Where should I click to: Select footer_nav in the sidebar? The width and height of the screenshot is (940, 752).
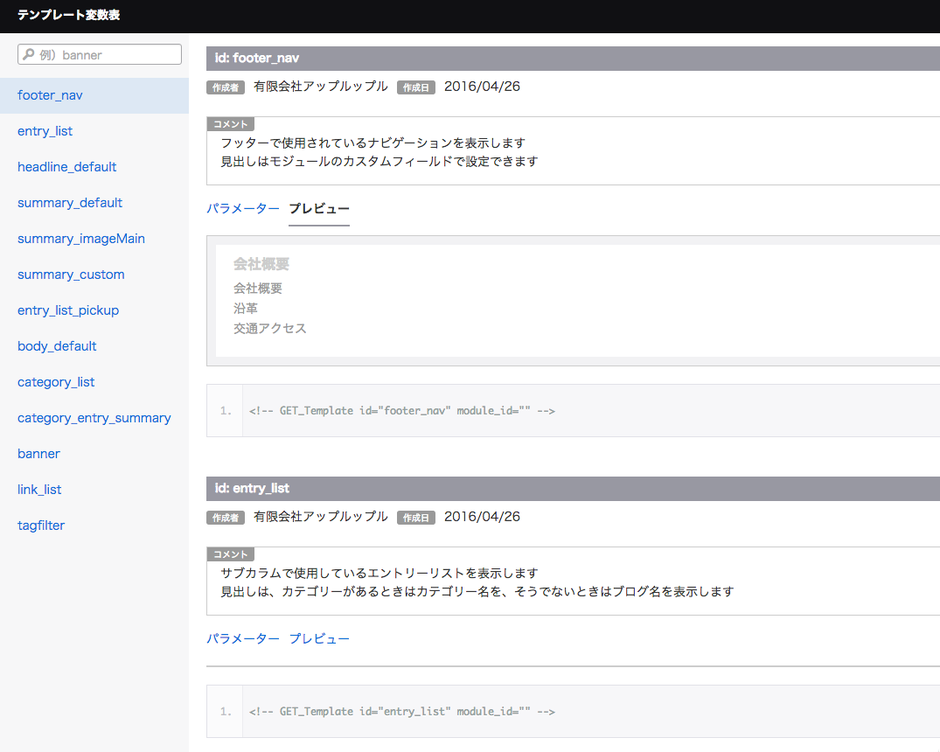point(50,95)
